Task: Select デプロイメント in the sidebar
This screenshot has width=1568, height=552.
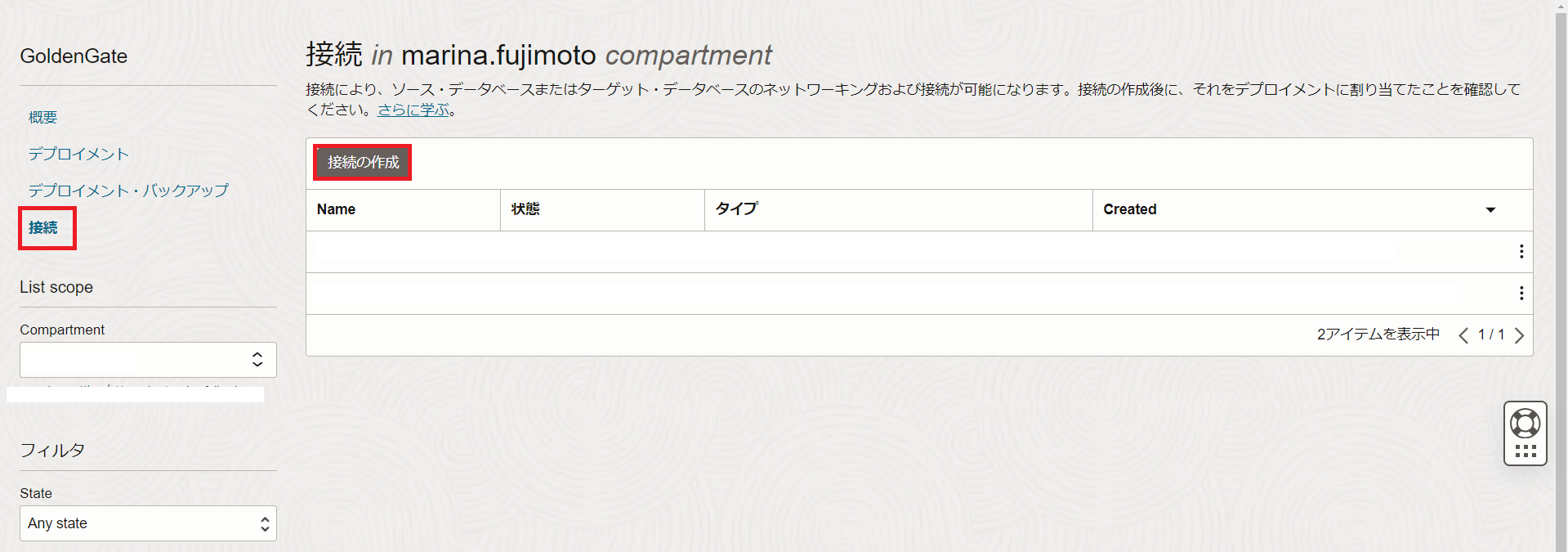Action: 78,154
